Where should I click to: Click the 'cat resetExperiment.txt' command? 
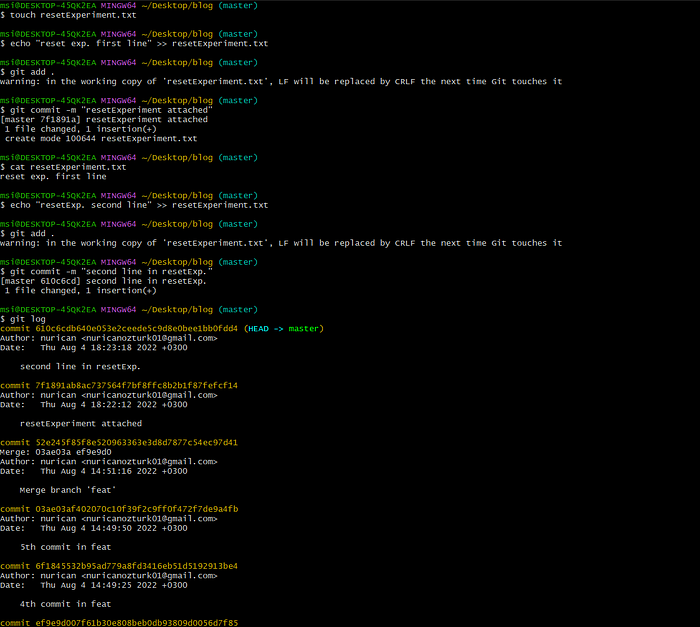(x=63, y=167)
